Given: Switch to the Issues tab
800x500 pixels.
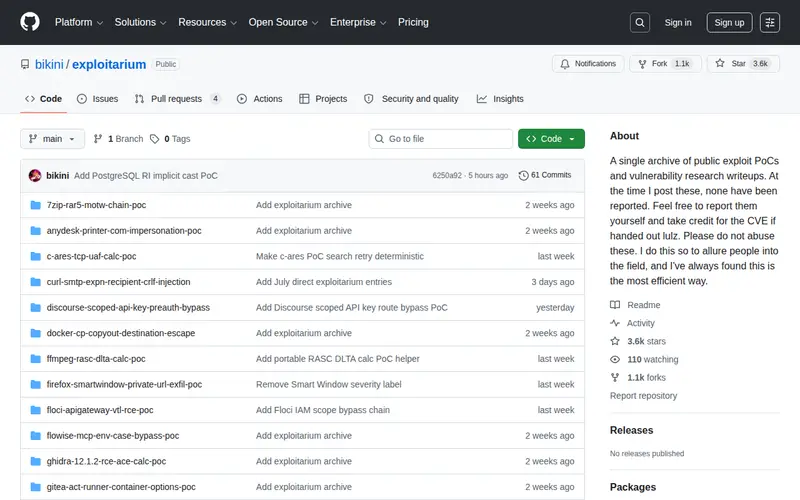Looking at the screenshot, I should coord(97,99).
